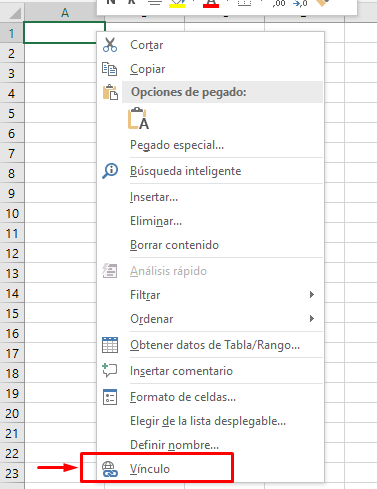Screen dimensions: 377x489
Task: Click the Cortar scissors icon
Action: [110, 45]
